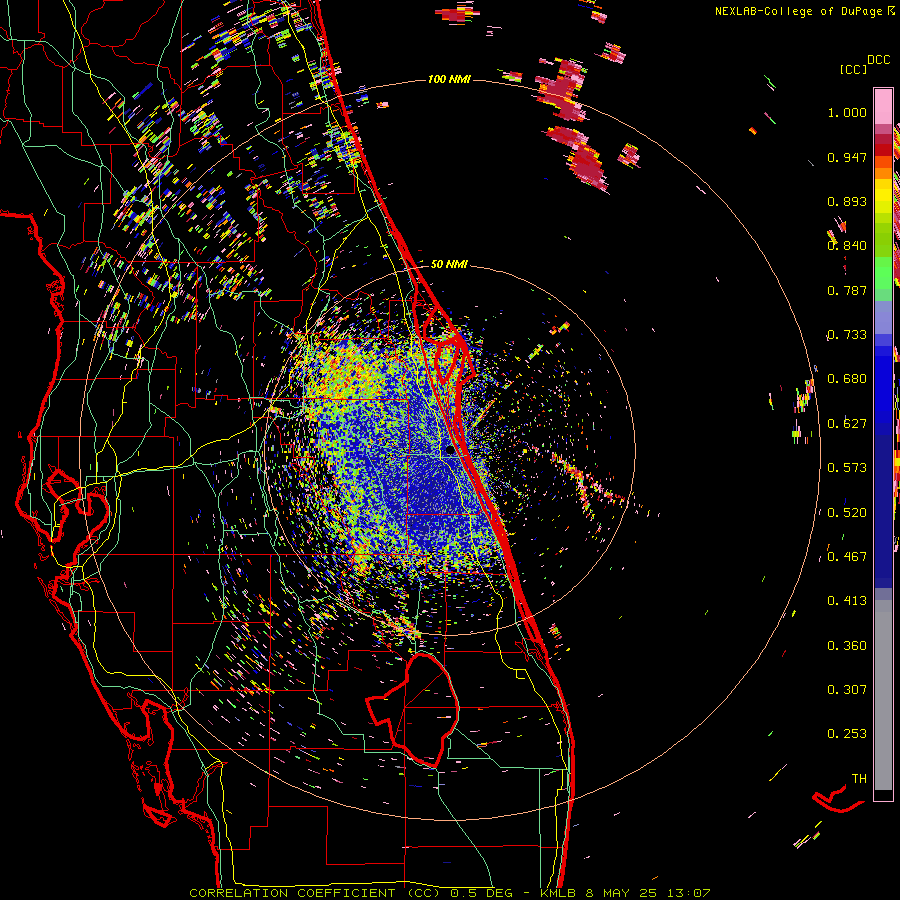The width and height of the screenshot is (900, 900).
Task: Select the 0.680 legend value
Action: [847, 379]
